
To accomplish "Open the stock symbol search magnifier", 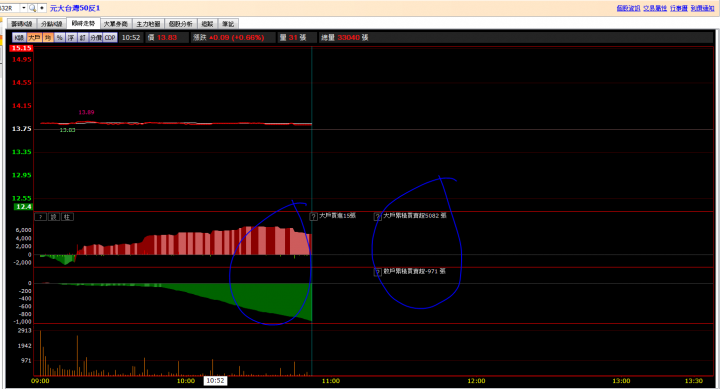I will click(x=32, y=8).
